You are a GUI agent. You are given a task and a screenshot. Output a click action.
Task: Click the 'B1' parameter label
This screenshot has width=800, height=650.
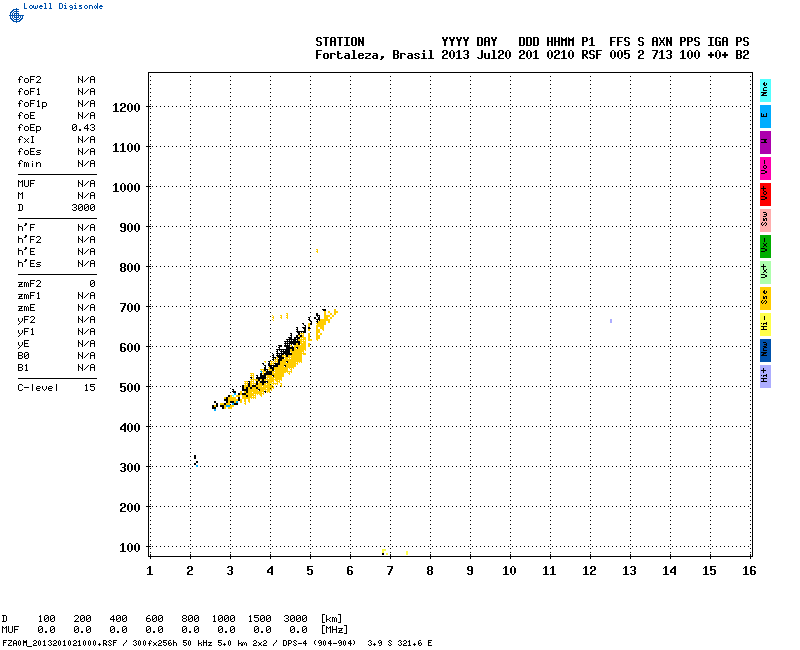[x=23, y=368]
